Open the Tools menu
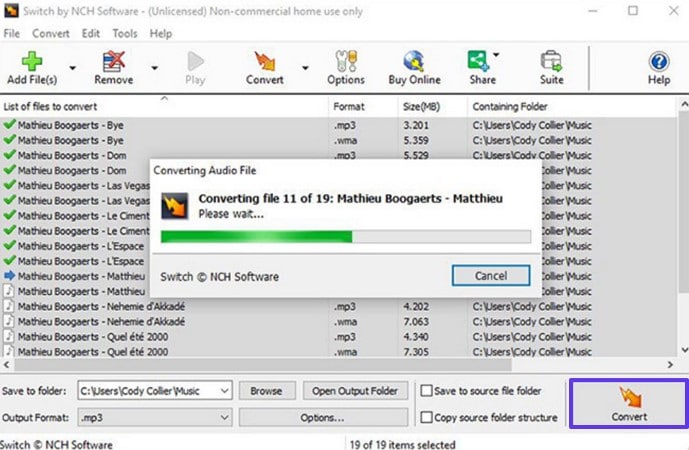This screenshot has height=450, width=689. click(x=125, y=33)
